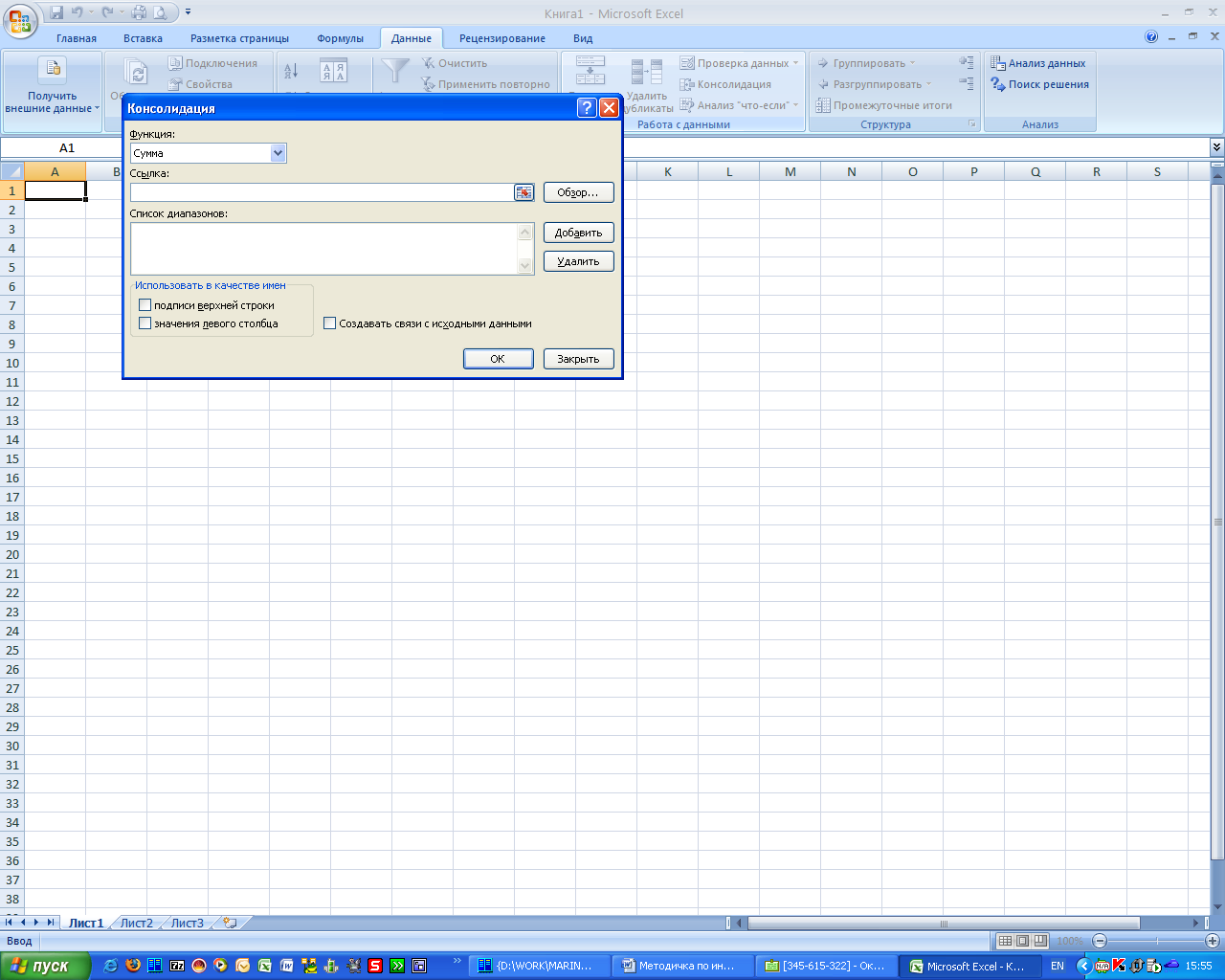Image resolution: width=1225 pixels, height=980 pixels.
Task: Click the Sort A to Z icon
Action: click(292, 70)
